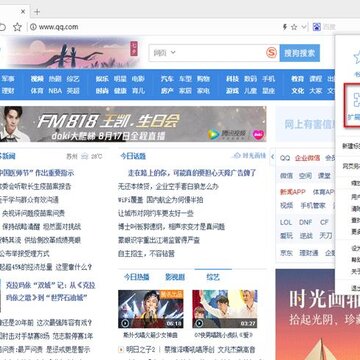Open the web page type dropdown in search box
Image resolution: width=360 pixels, height=360 pixels.
click(x=164, y=53)
